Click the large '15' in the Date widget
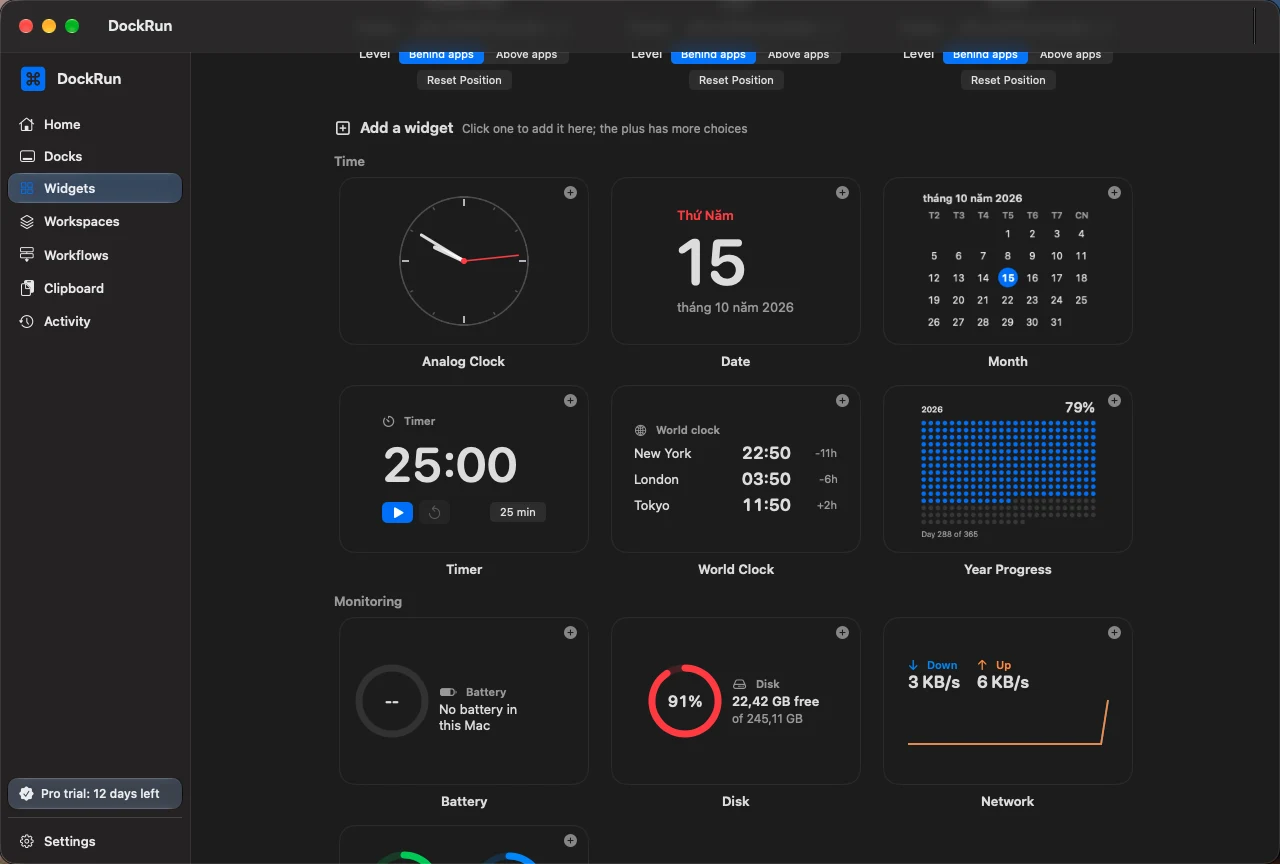Screen dimensions: 1280x864 (x=711, y=263)
